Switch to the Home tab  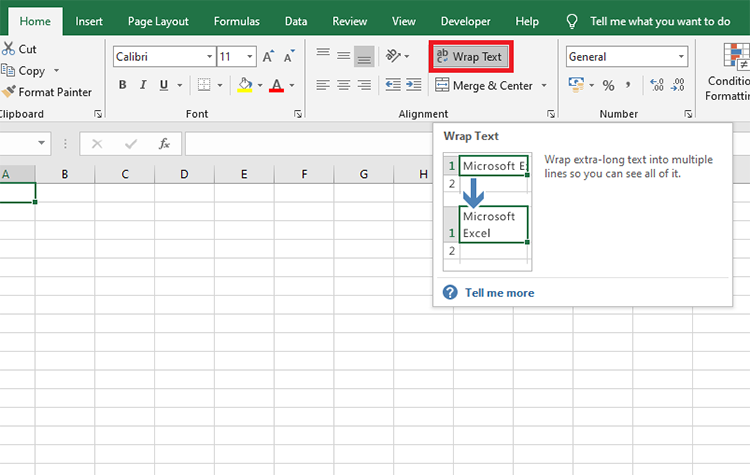[x=35, y=22]
